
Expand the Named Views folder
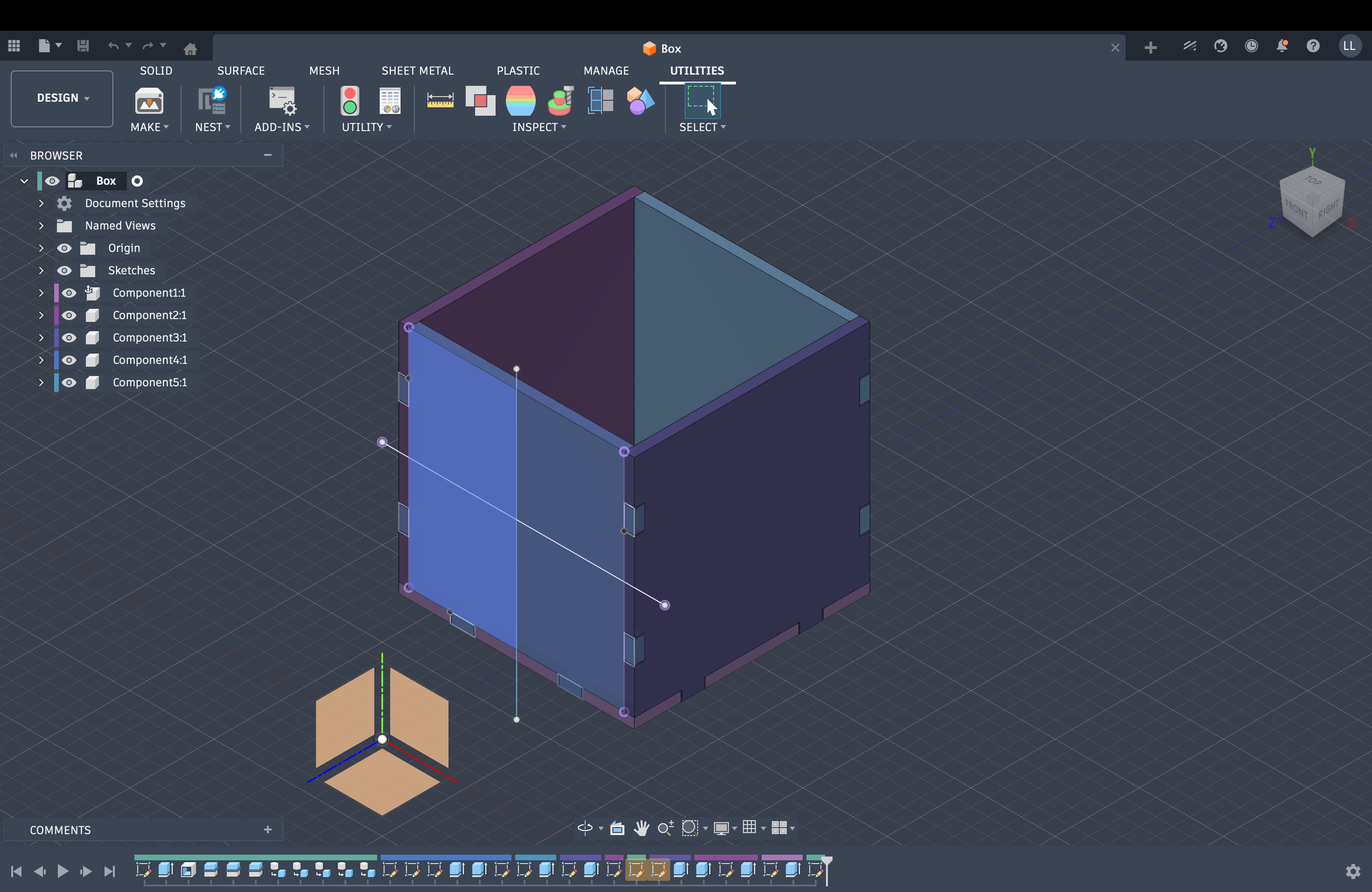pyautogui.click(x=41, y=225)
